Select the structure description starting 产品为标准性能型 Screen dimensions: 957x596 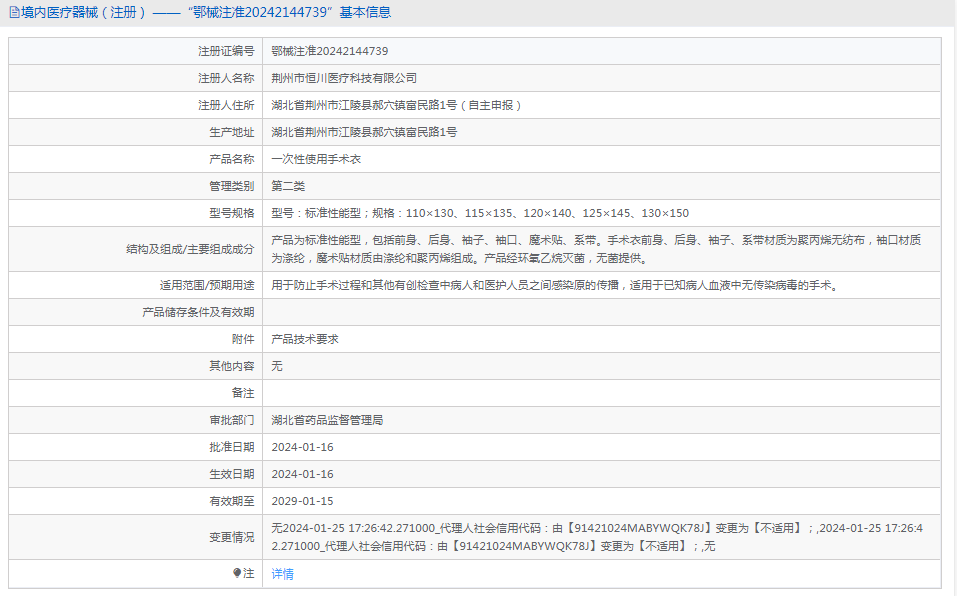[596, 249]
